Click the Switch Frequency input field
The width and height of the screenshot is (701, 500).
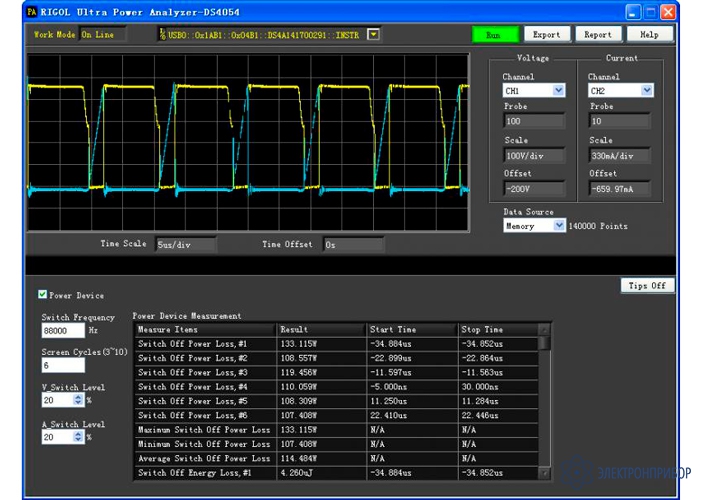click(x=63, y=330)
